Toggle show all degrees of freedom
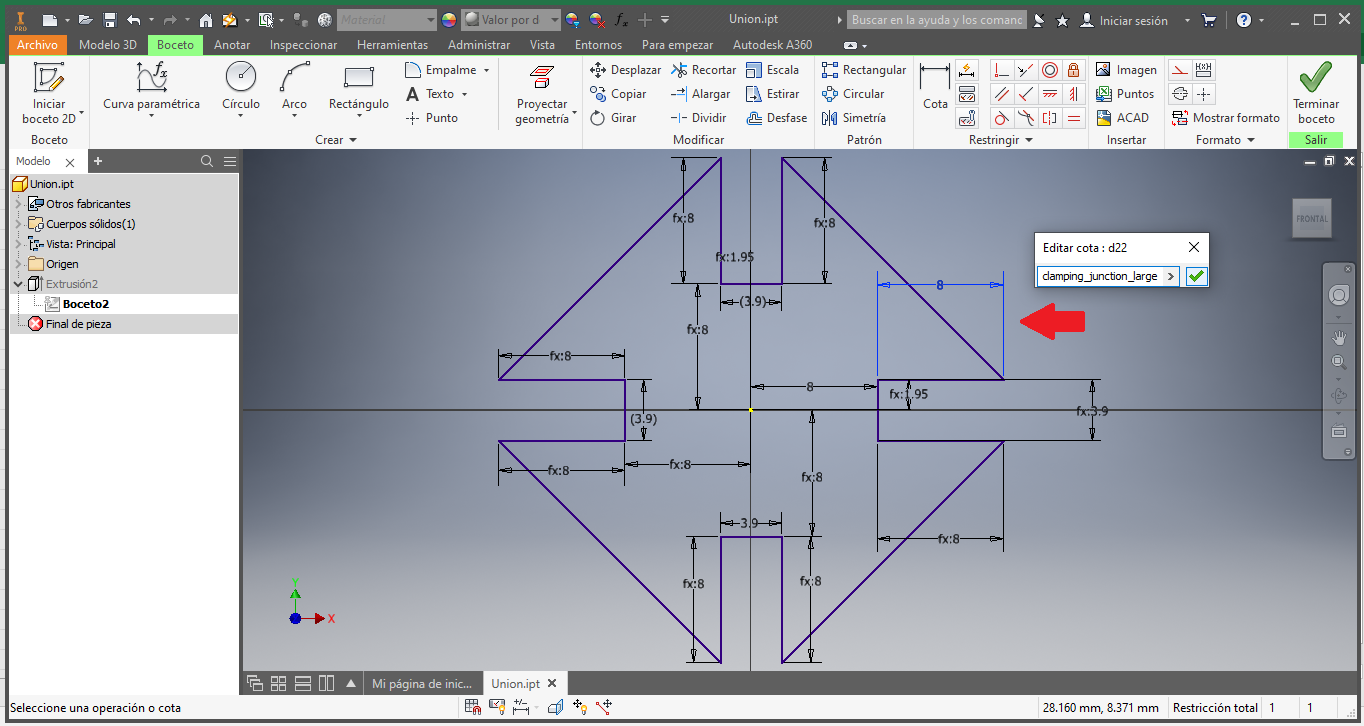 click(579, 707)
